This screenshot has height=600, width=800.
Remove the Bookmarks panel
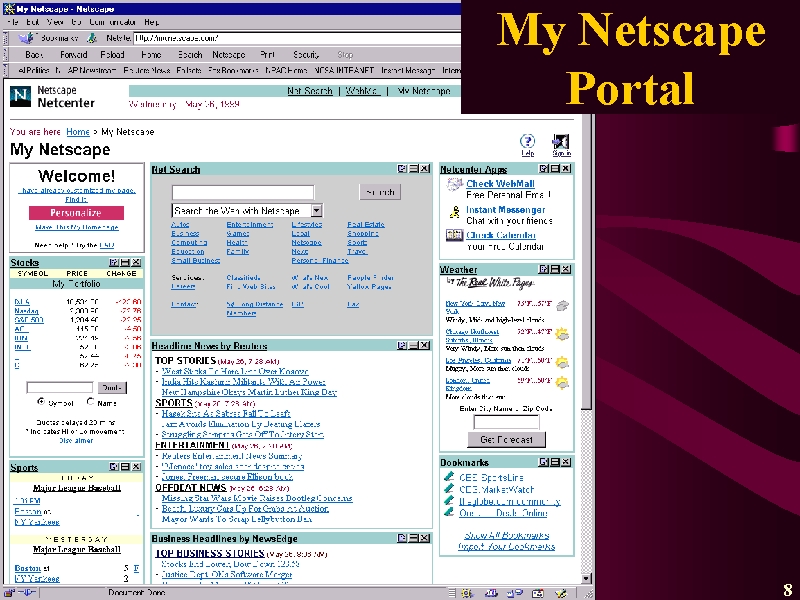[x=566, y=462]
